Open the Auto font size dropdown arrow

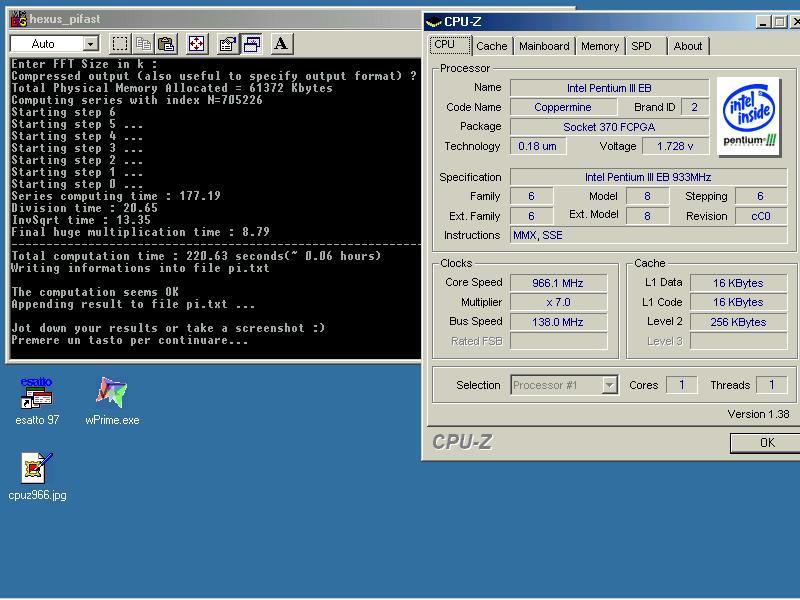(x=90, y=44)
